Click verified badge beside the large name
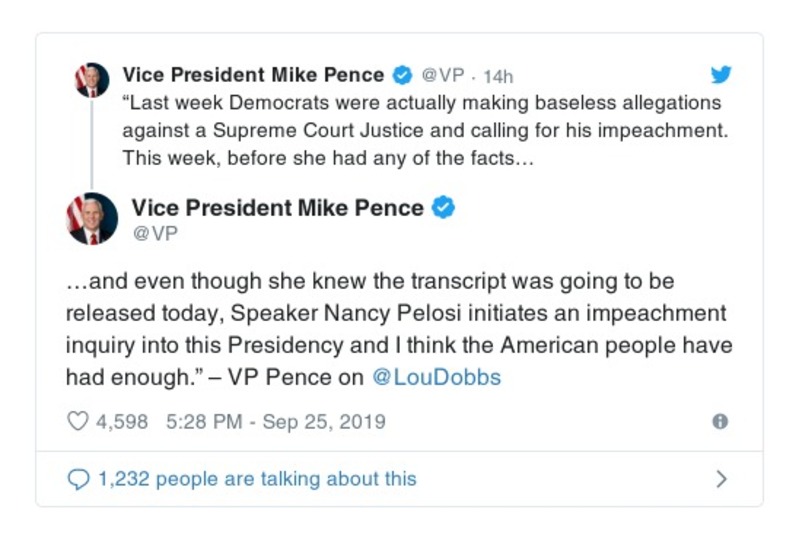 pyautogui.click(x=443, y=208)
